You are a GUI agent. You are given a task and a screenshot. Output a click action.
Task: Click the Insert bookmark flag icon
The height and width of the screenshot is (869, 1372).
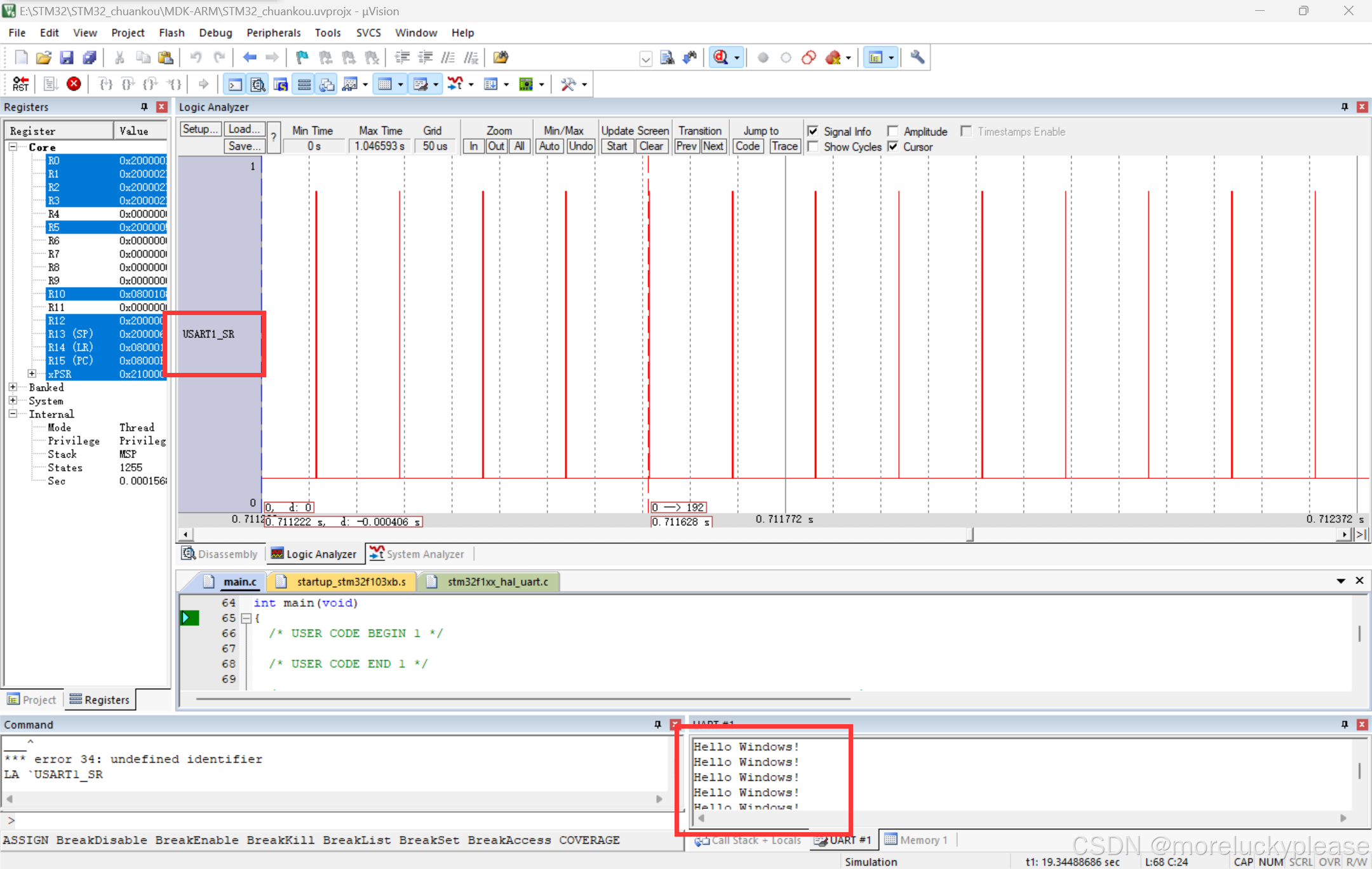[302, 58]
